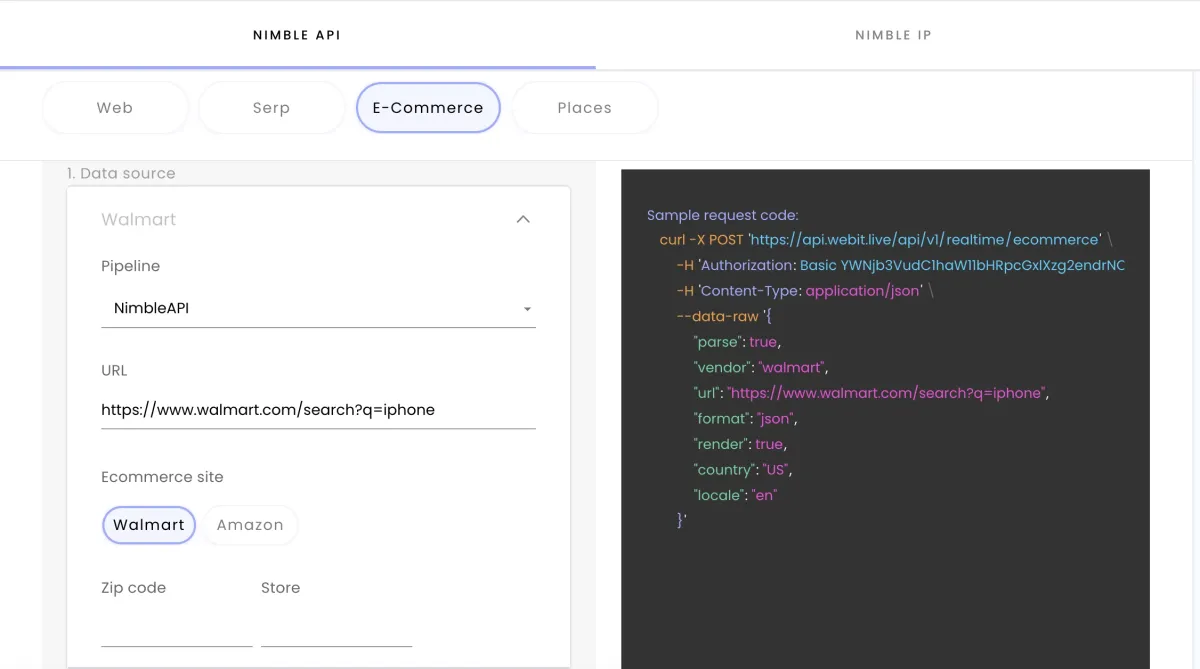This screenshot has height=669, width=1200.
Task: Click the Store input field
Action: [336, 629]
